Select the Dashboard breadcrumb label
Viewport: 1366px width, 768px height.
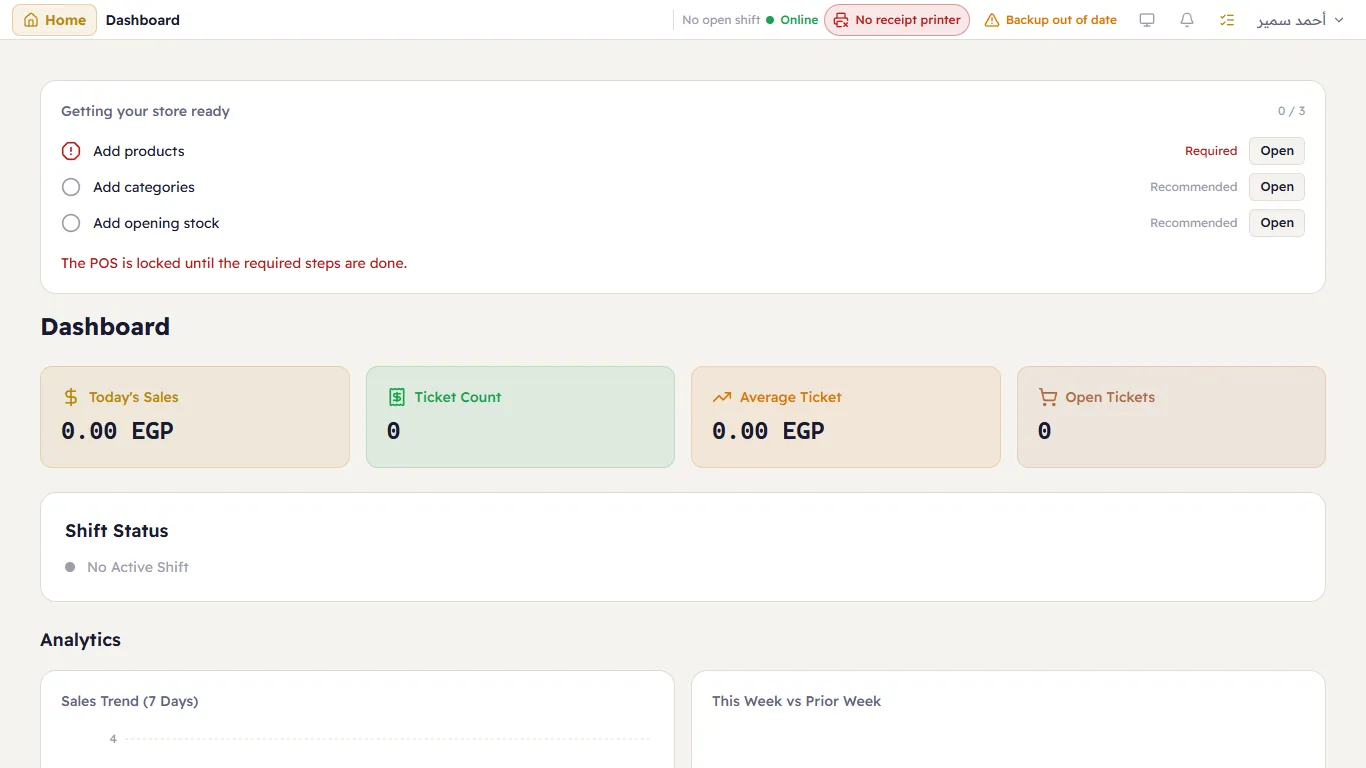tap(143, 20)
